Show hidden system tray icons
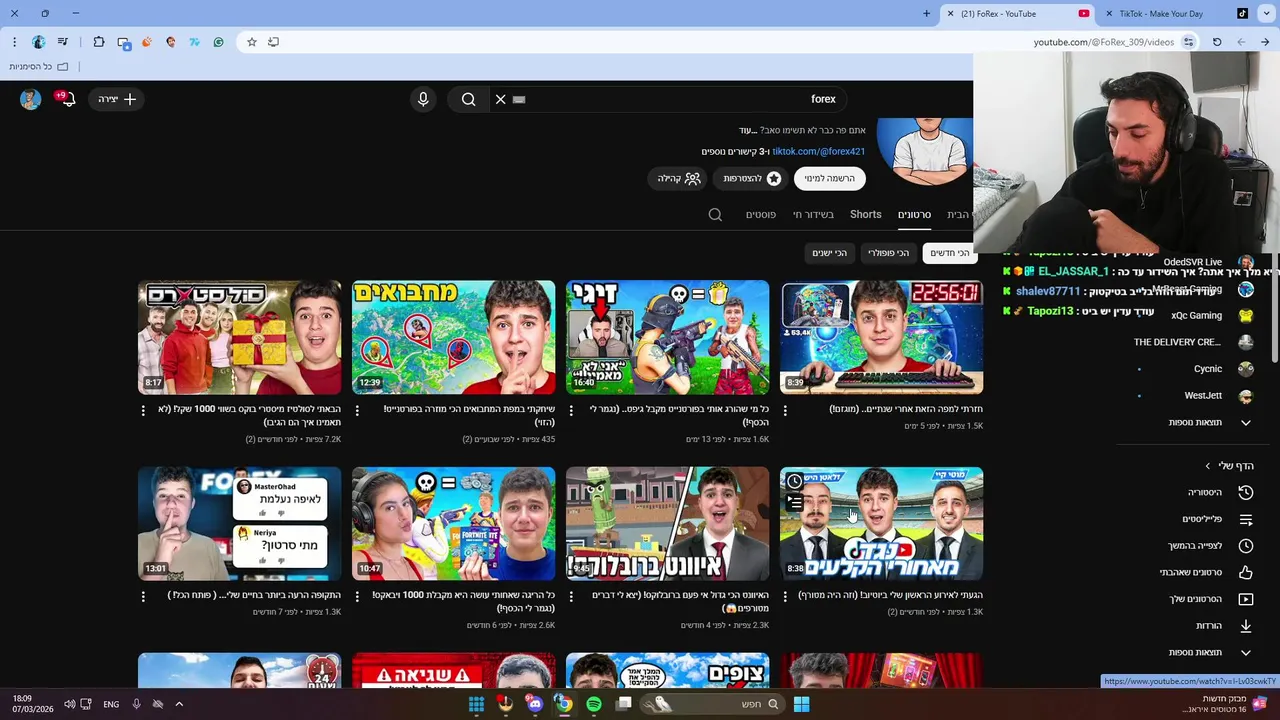The image size is (1280, 720). (x=179, y=704)
